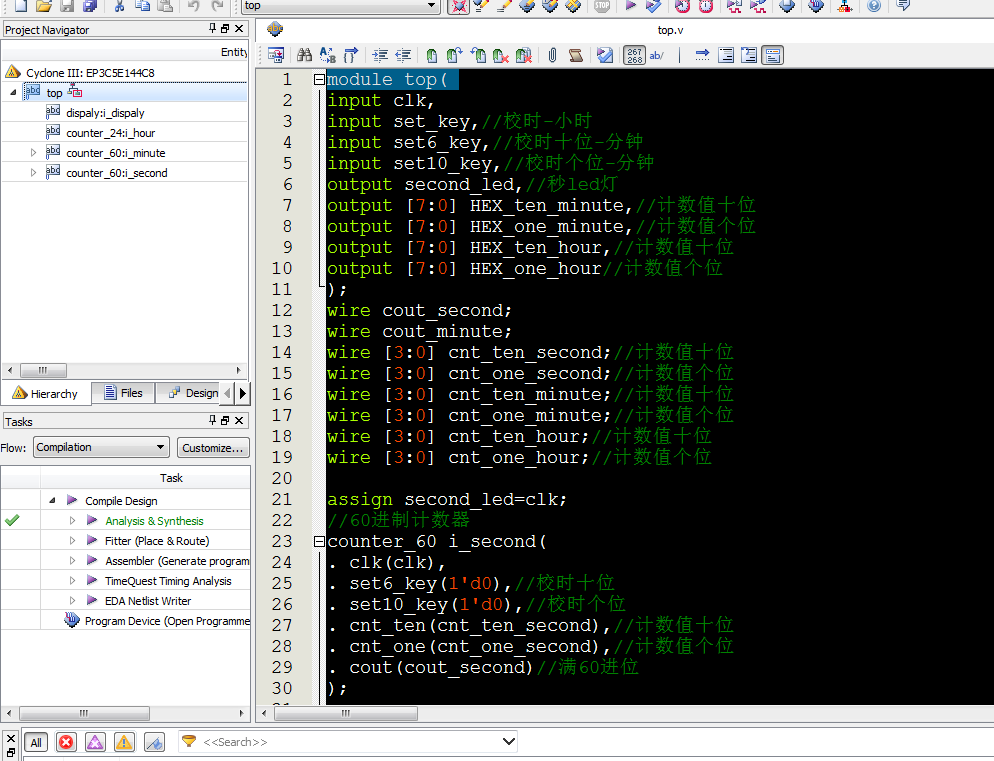This screenshot has height=761, width=994.
Task: Select Program Device task
Action: pos(167,621)
